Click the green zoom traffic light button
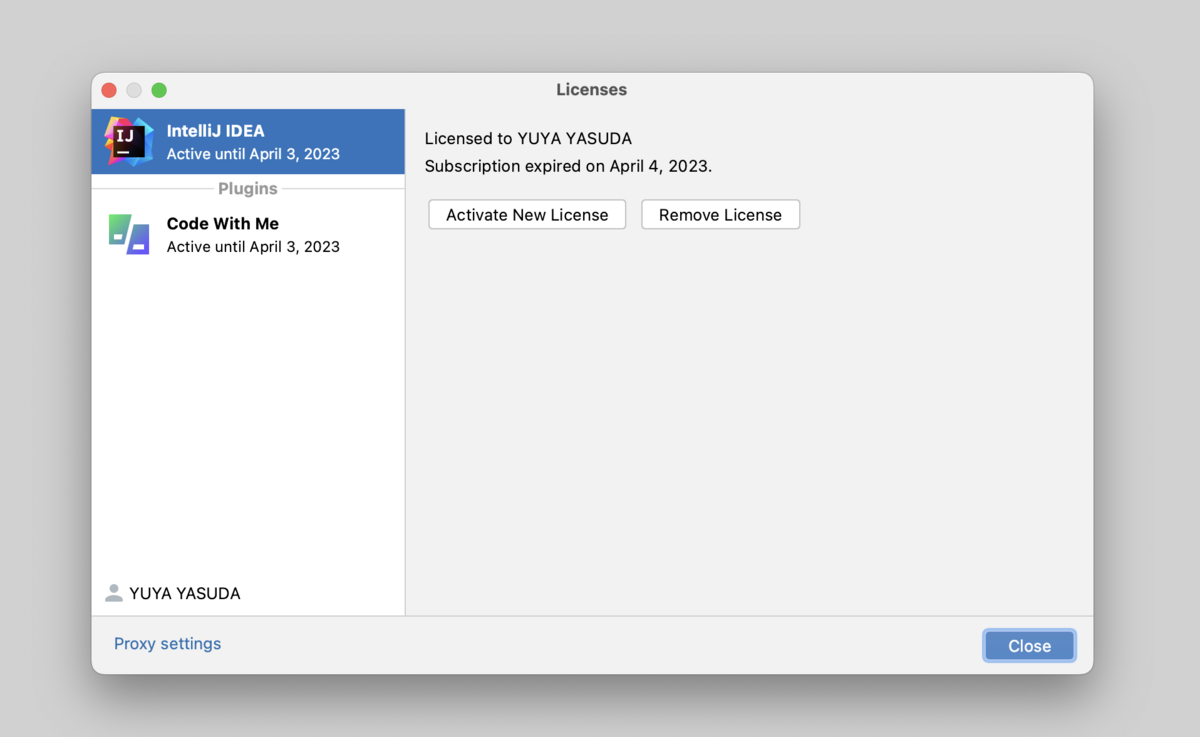Screen dimensions: 1200x737 [158, 89]
